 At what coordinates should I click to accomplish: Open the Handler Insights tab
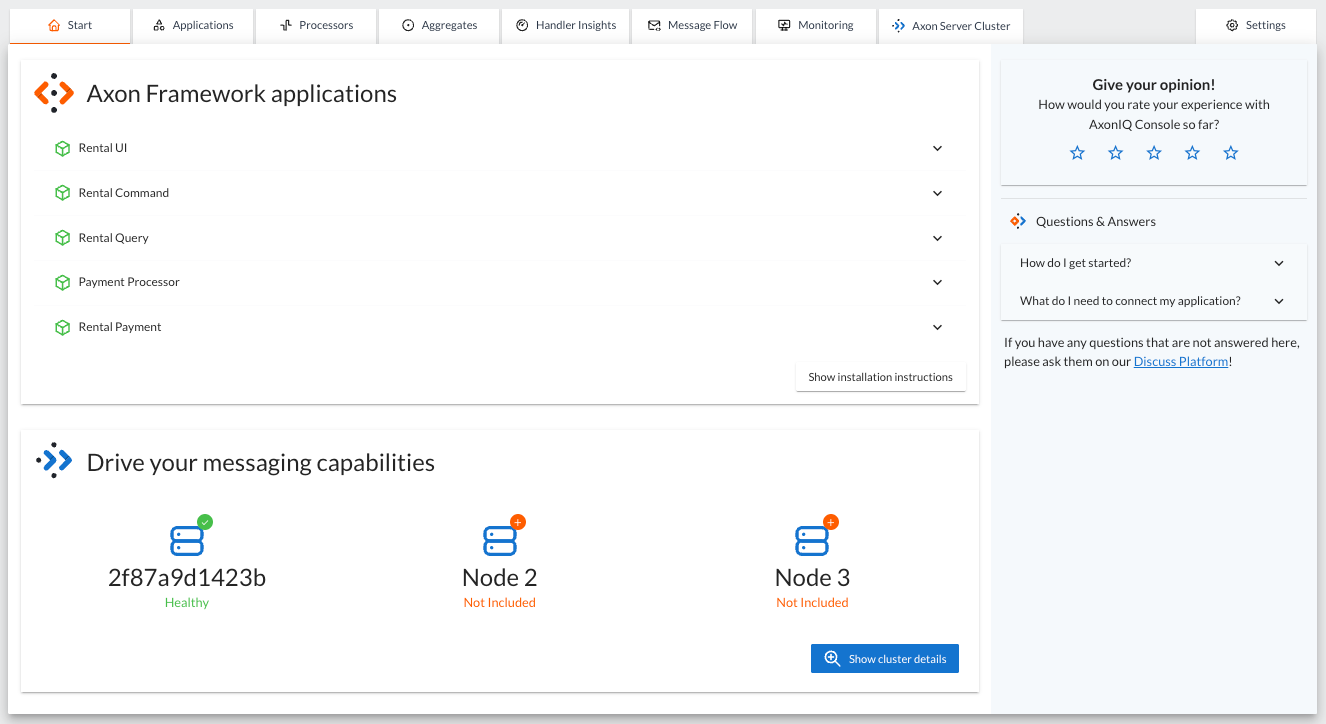pos(566,26)
